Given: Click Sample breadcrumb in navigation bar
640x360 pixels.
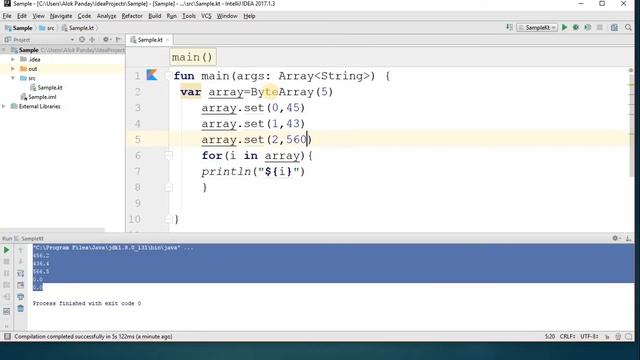Looking at the screenshot, I should pyautogui.click(x=18, y=28).
